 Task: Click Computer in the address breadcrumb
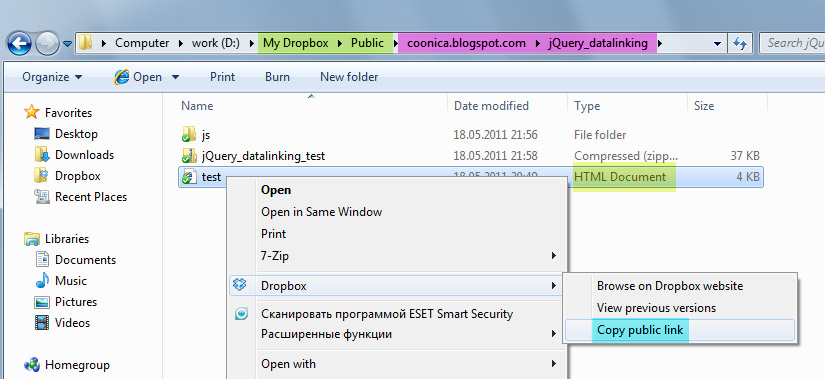(142, 43)
